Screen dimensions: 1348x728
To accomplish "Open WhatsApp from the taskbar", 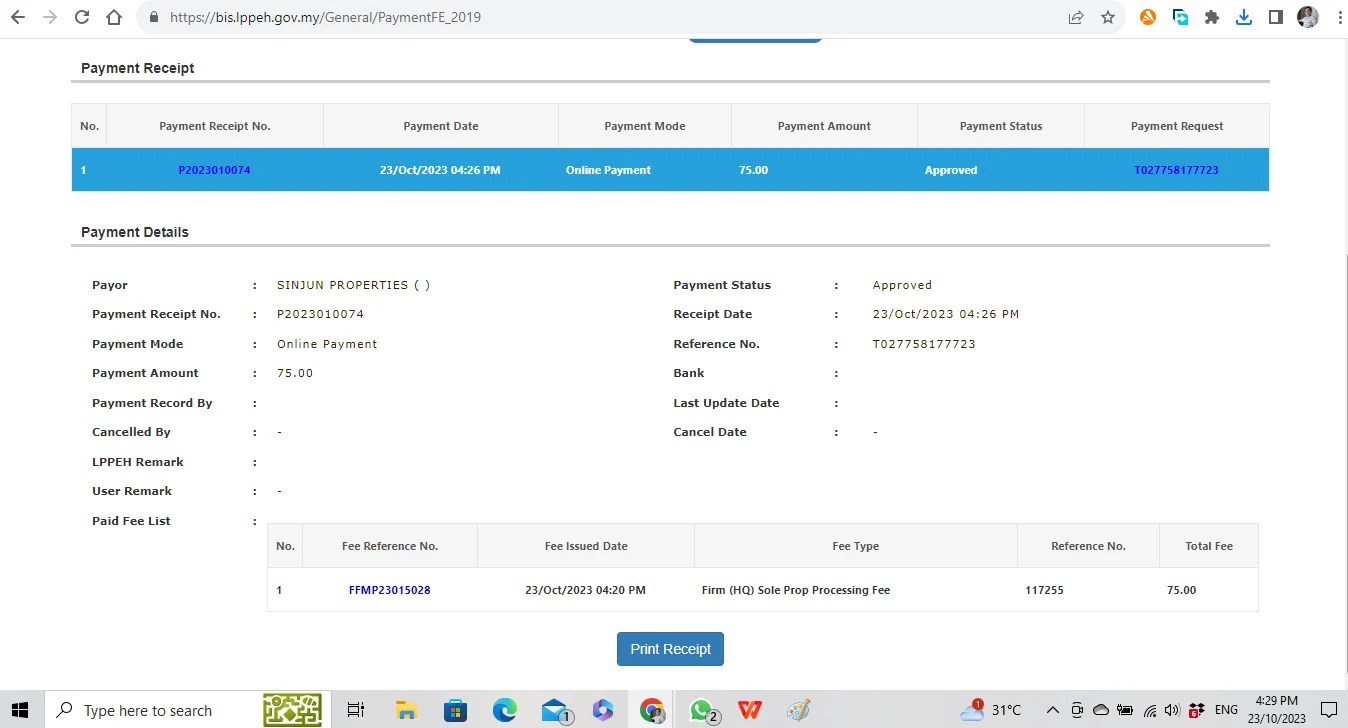I will coord(703,710).
